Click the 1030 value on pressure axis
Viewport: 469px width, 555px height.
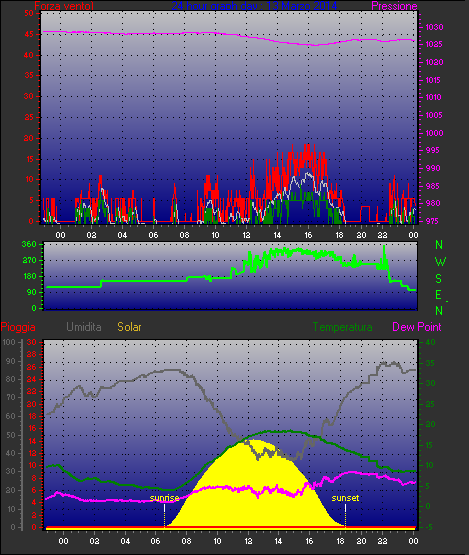[x=434, y=27]
